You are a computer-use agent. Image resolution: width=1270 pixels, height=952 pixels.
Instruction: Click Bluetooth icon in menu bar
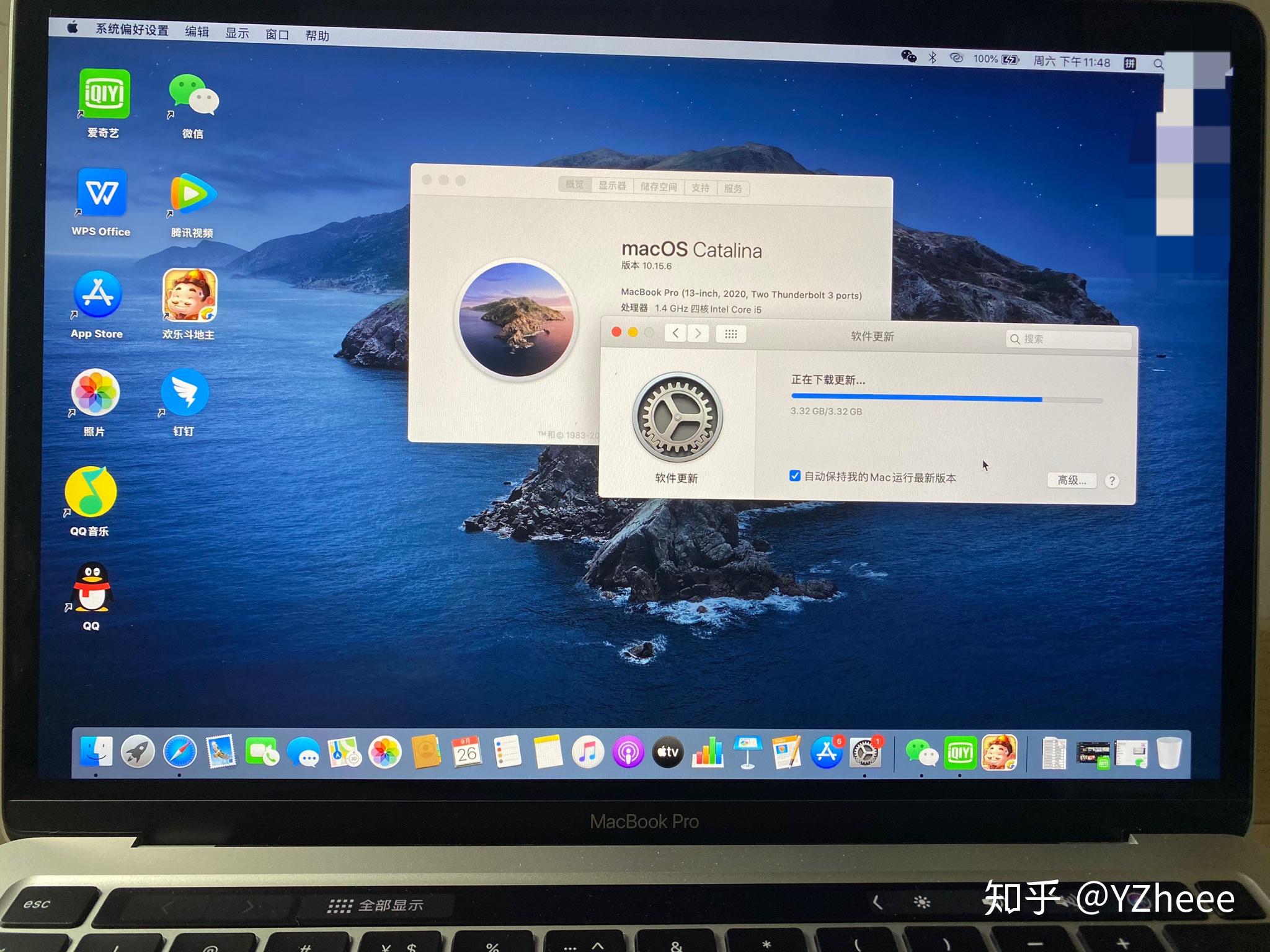[932, 58]
